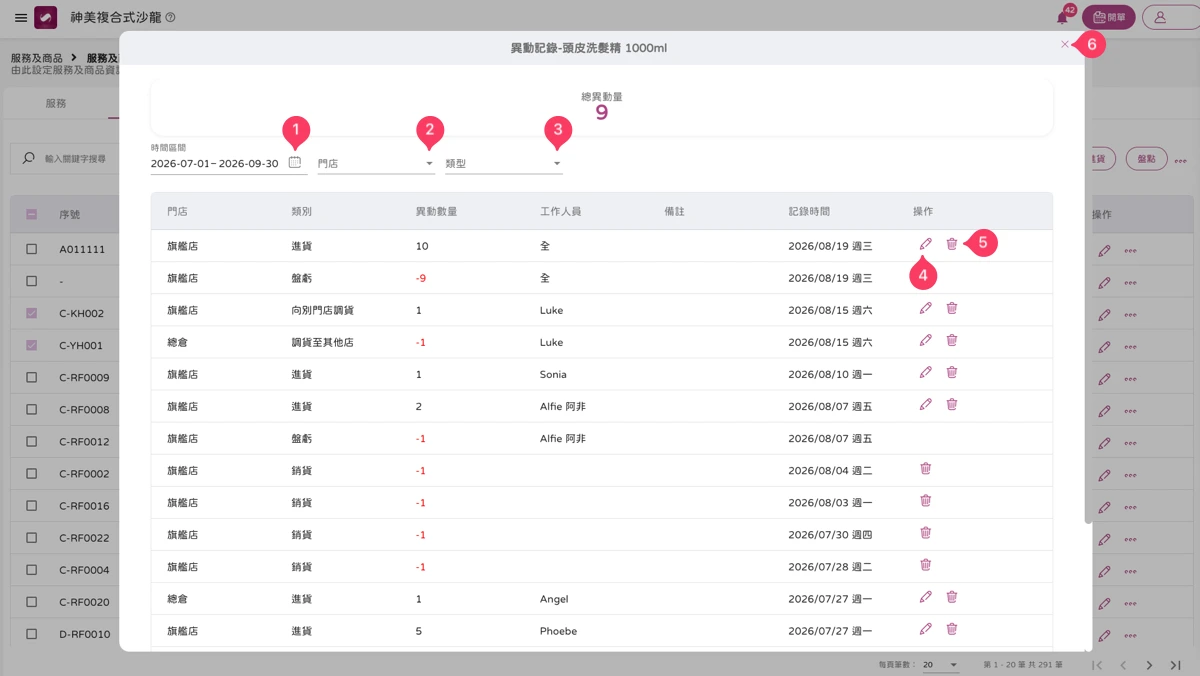Image resolution: width=1200 pixels, height=676 pixels.
Task: Tick the checkbox for row C-RF0020
Action: coord(32,602)
